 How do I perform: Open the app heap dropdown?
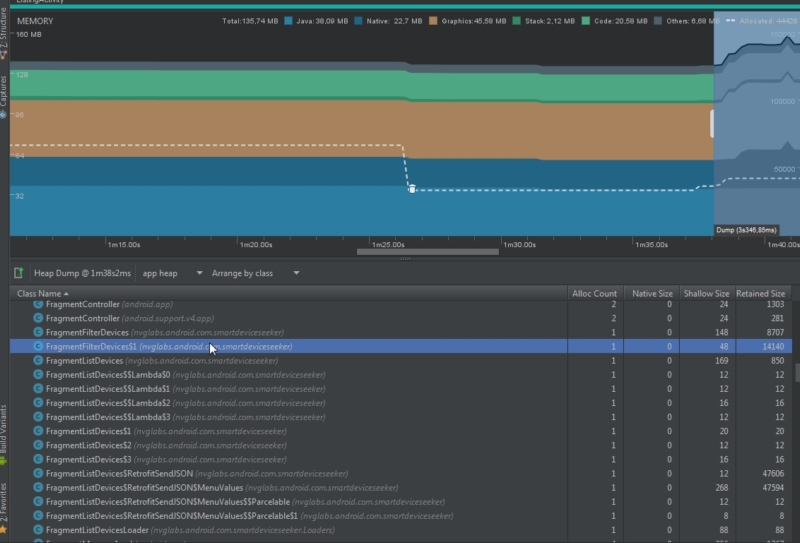pyautogui.click(x=172, y=274)
